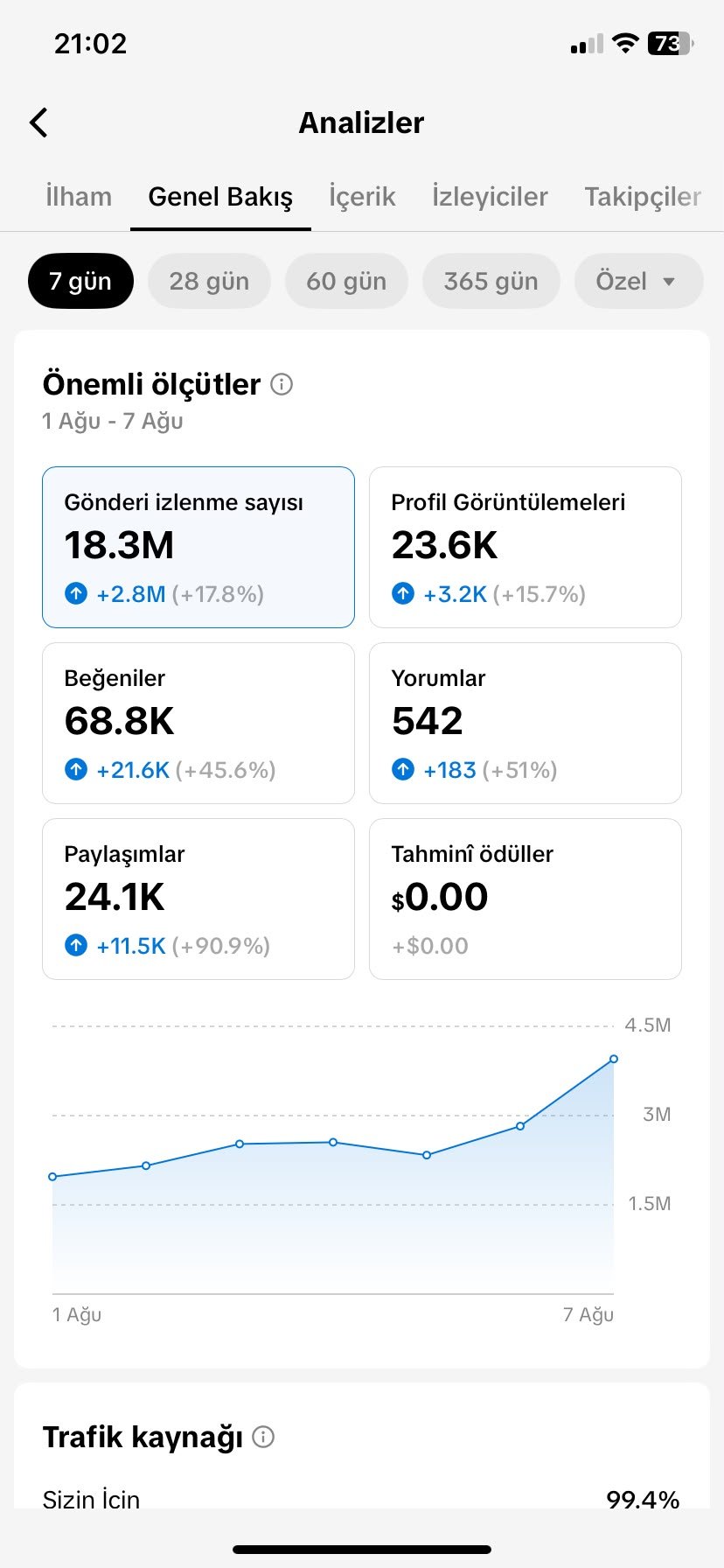Screen dimensions: 724x1568
Task: Tap the last data point on the chart
Action: [614, 1059]
